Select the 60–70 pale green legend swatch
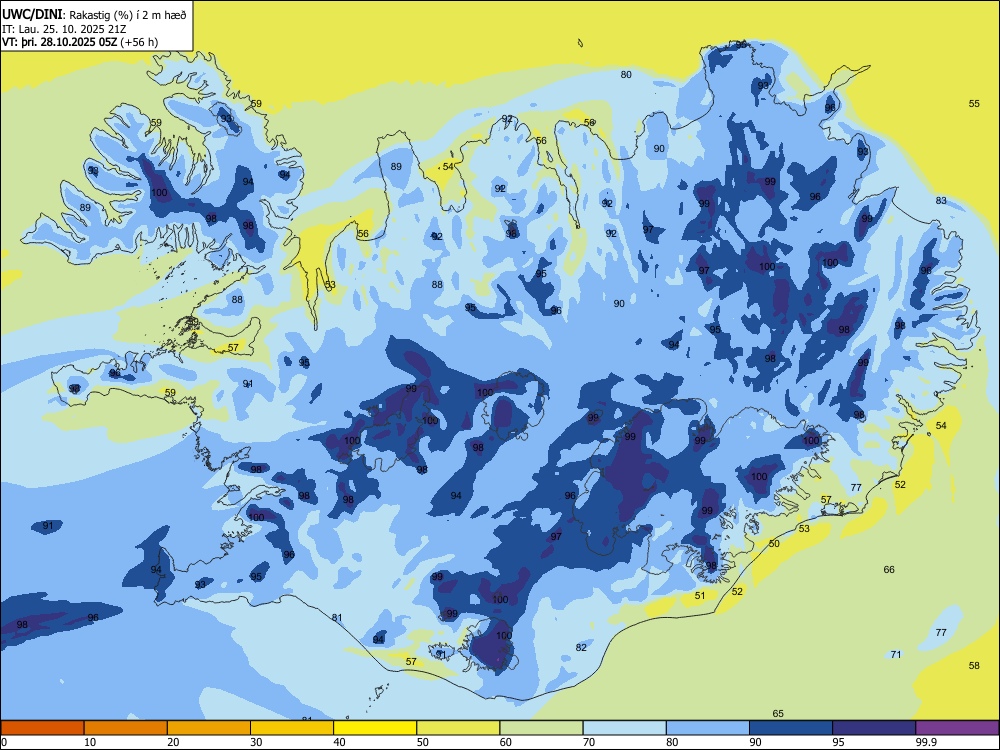1000x750 pixels. point(541,728)
